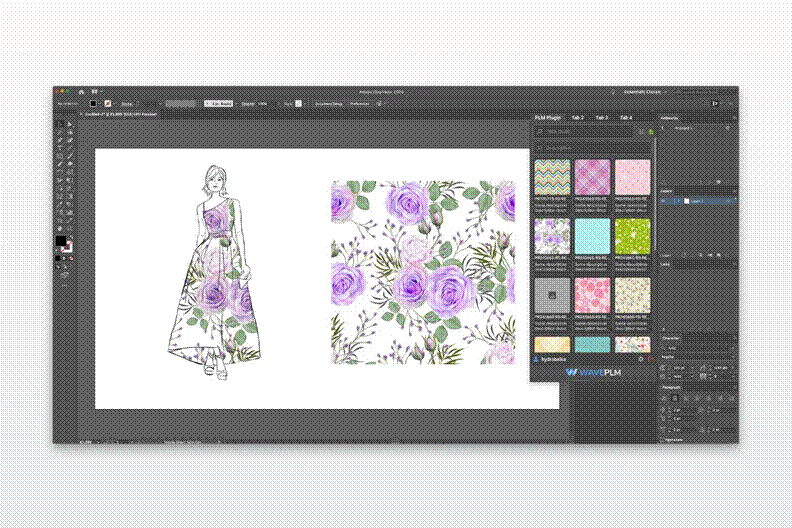Click the Home icon in the top bar
Viewport: 792px width, 528px height.
click(81, 92)
